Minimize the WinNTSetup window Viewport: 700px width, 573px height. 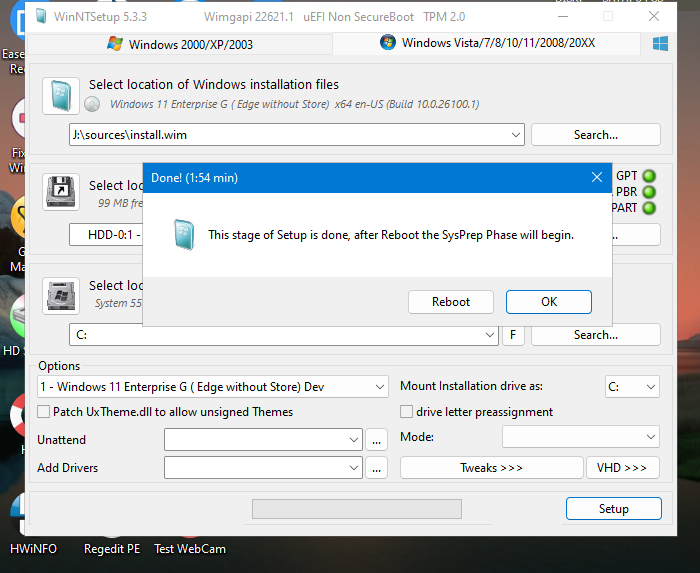563,17
